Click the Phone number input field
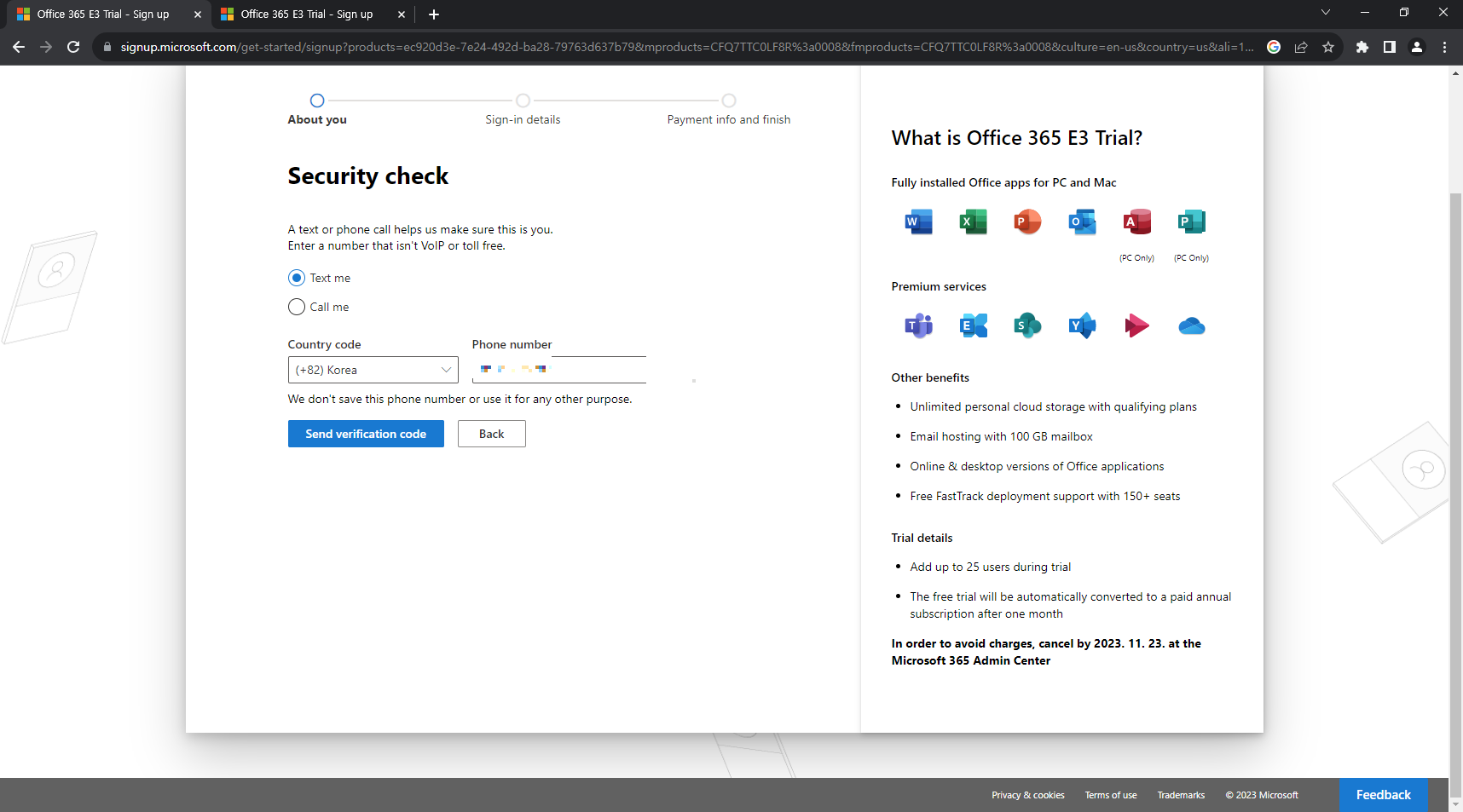1463x812 pixels. pyautogui.click(x=558, y=370)
